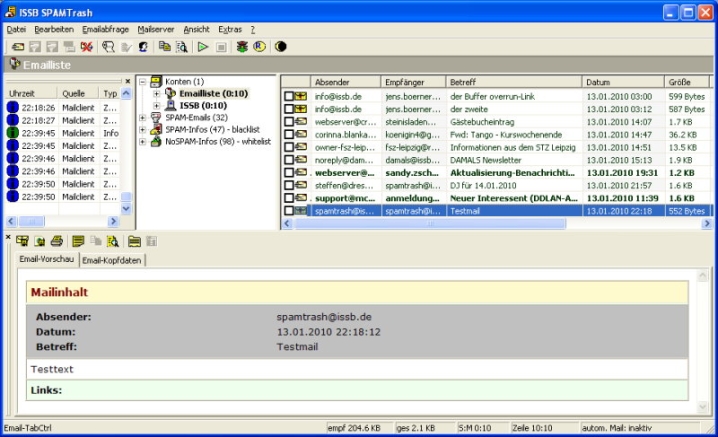
Task: Expand the NoSPAM-Infos whitelist node
Action: pos(143,142)
